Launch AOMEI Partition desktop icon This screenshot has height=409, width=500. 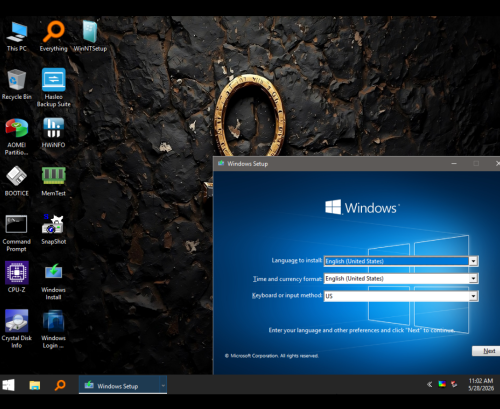(17, 136)
